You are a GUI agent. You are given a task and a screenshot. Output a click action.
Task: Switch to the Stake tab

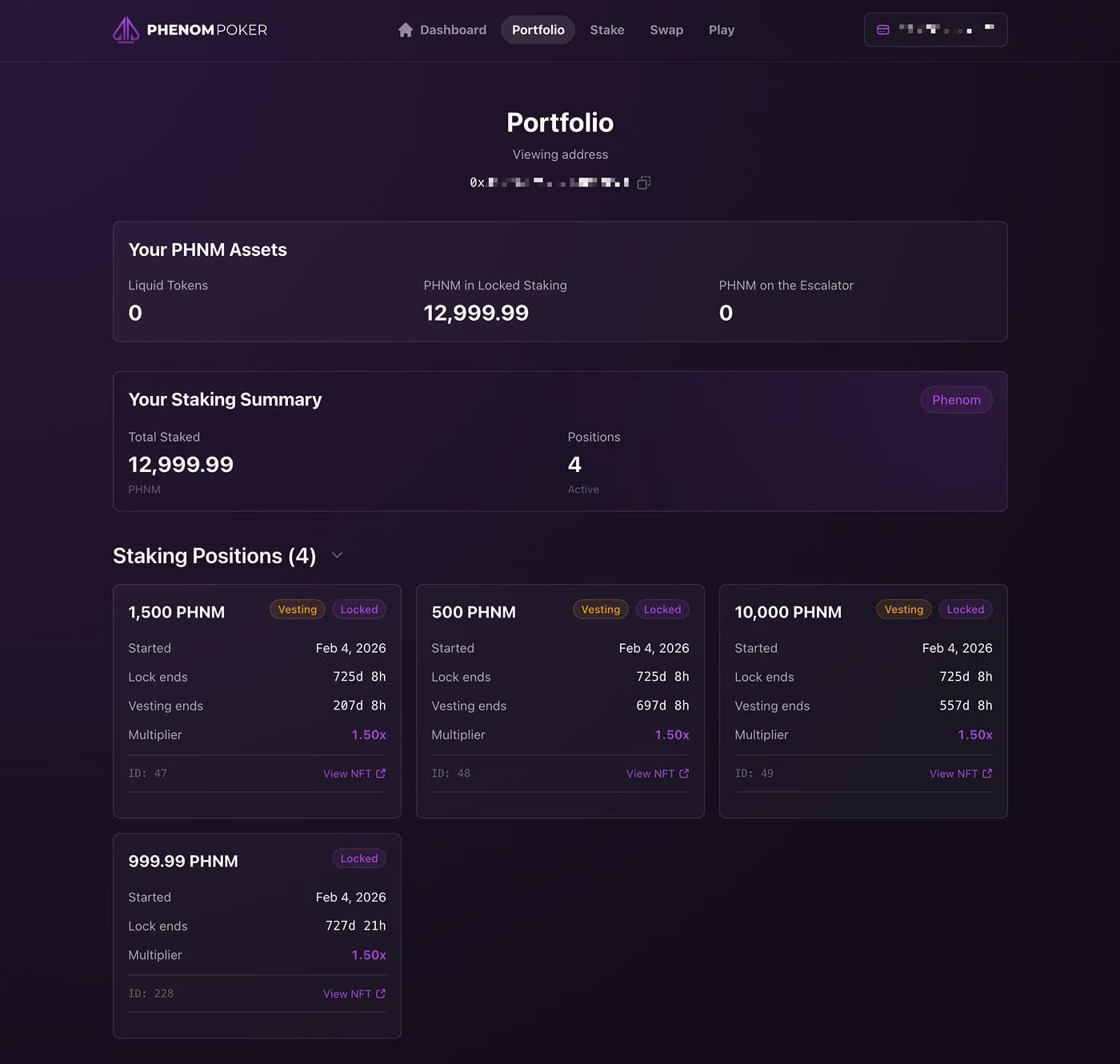coord(607,30)
